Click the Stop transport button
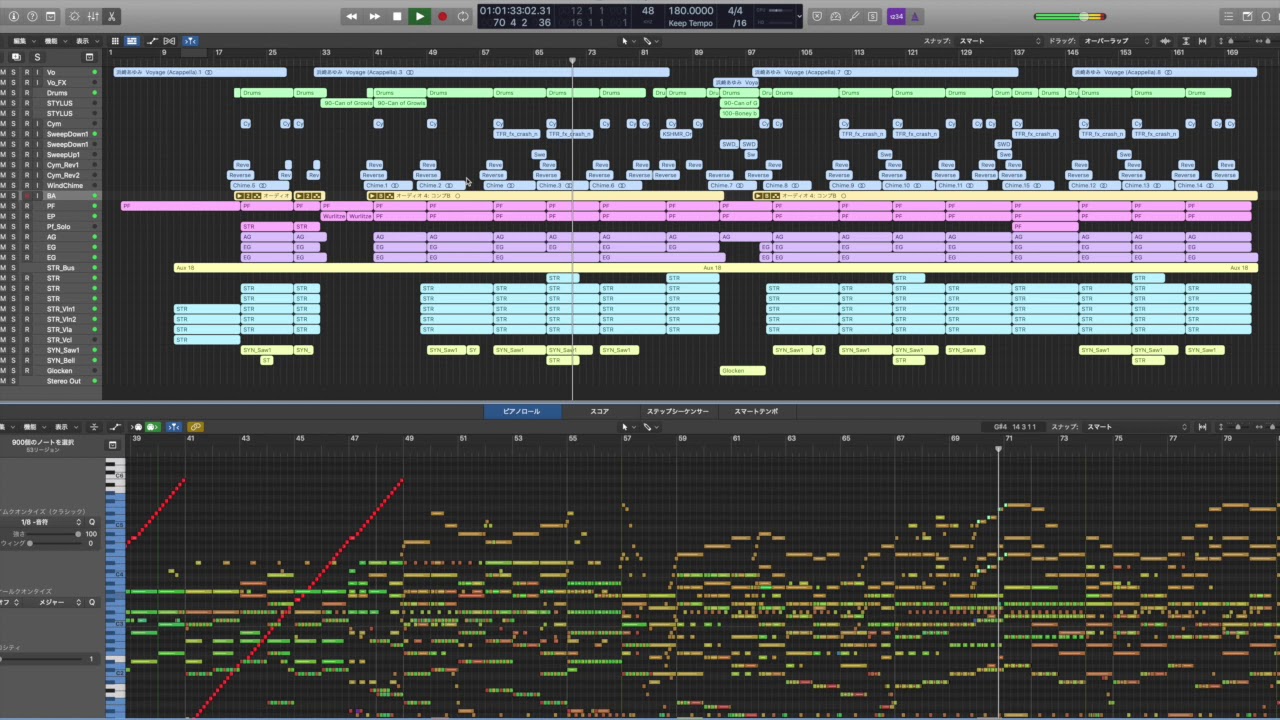This screenshot has height=720, width=1280. (397, 16)
